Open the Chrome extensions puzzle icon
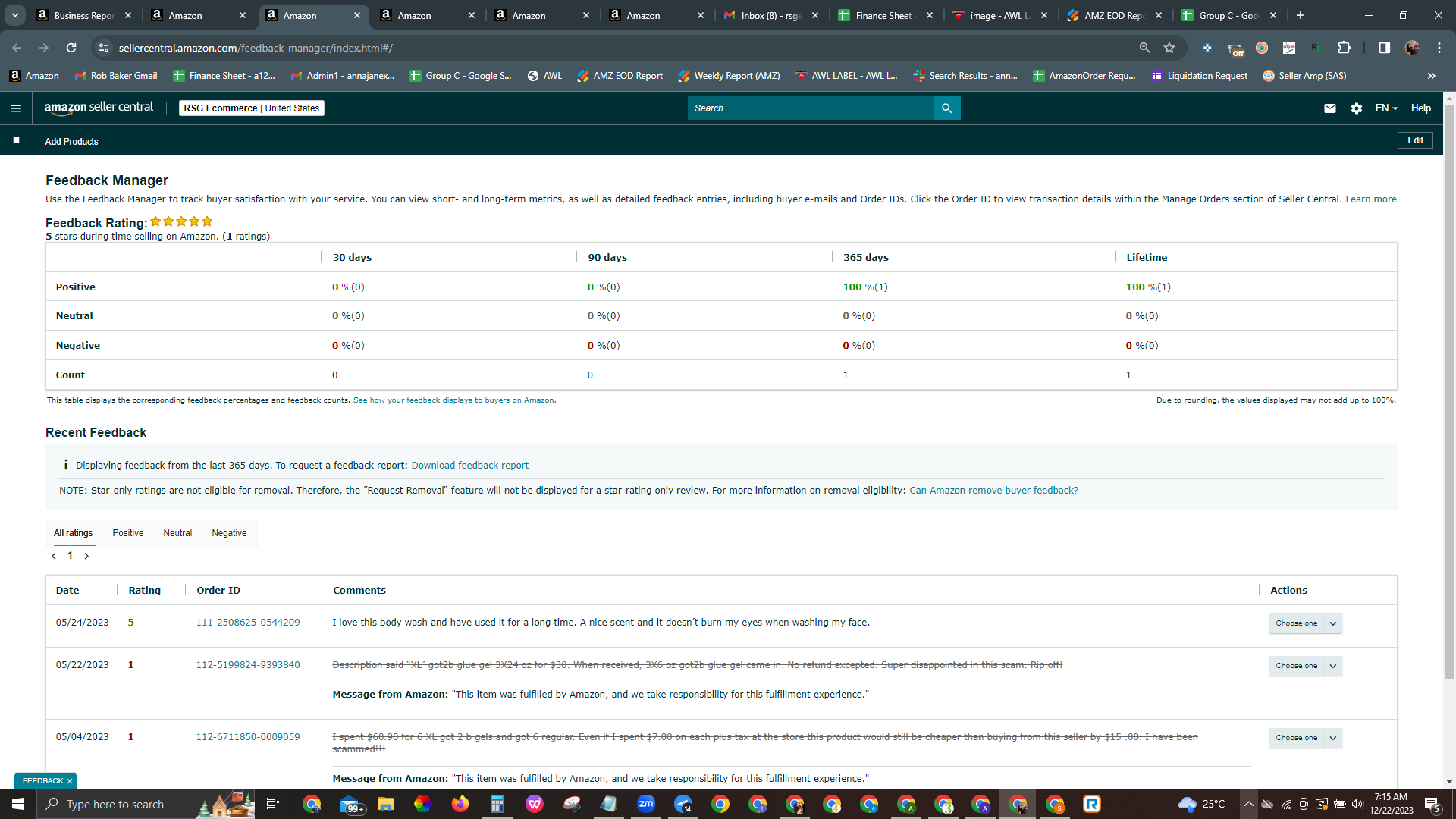Viewport: 1456px width, 819px height. coord(1344,48)
